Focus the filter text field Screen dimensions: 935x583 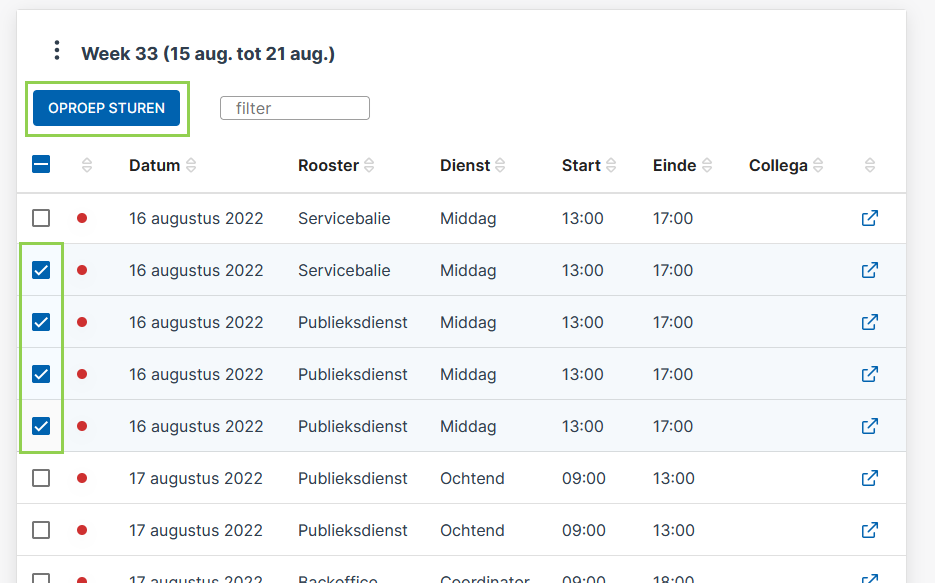pos(295,108)
